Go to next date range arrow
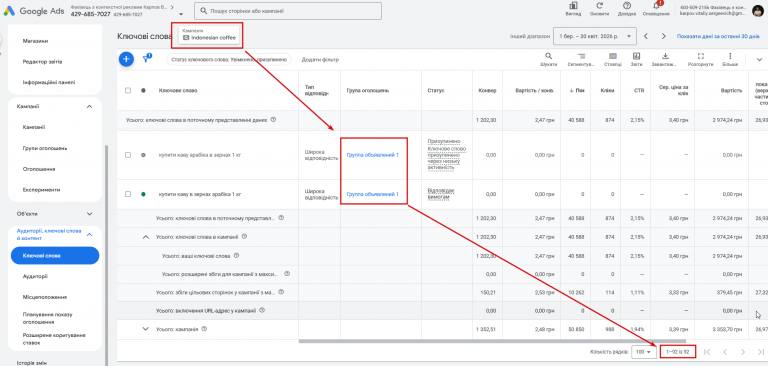768x366 pixels. (663, 36)
